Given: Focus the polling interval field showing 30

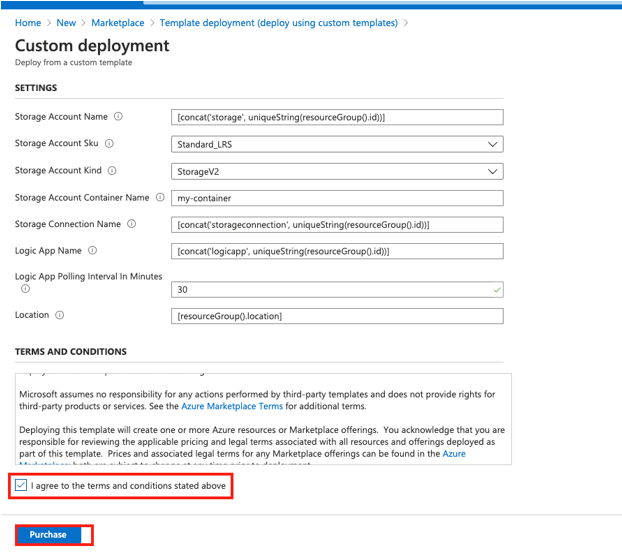Looking at the screenshot, I should (337, 290).
